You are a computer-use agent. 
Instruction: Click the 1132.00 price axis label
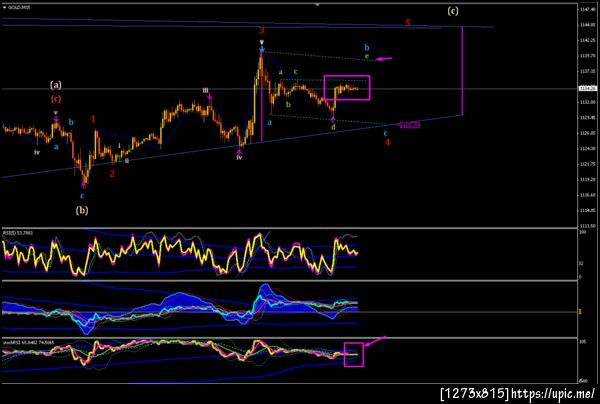(x=586, y=102)
